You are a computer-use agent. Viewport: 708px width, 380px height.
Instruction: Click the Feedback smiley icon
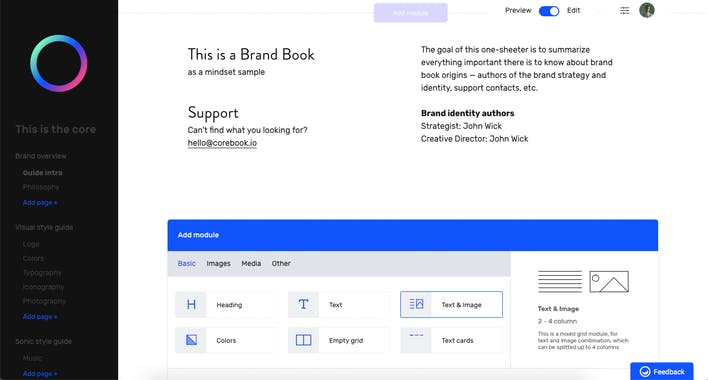click(645, 371)
